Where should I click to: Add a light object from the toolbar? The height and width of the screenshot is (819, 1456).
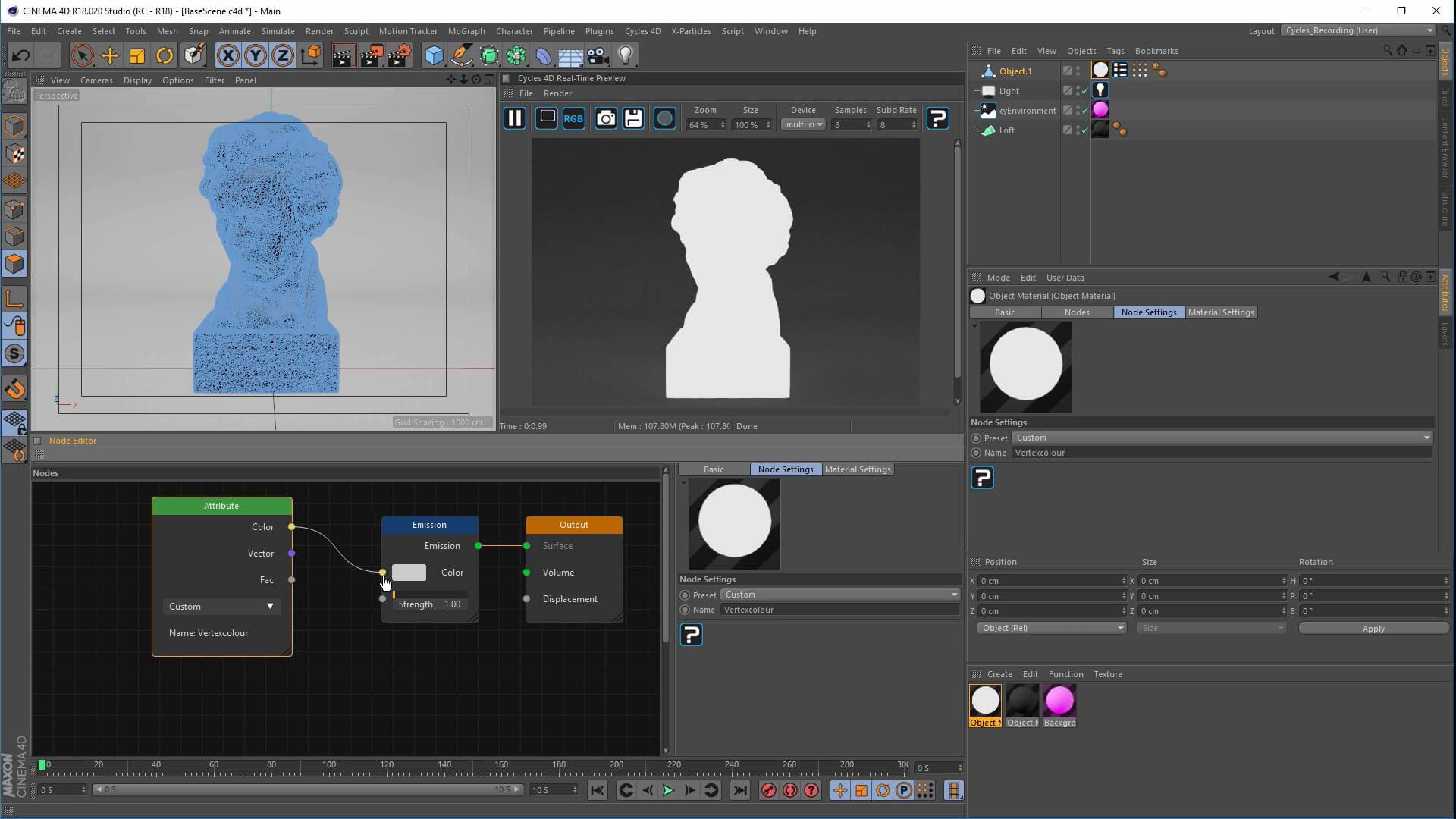pos(626,55)
